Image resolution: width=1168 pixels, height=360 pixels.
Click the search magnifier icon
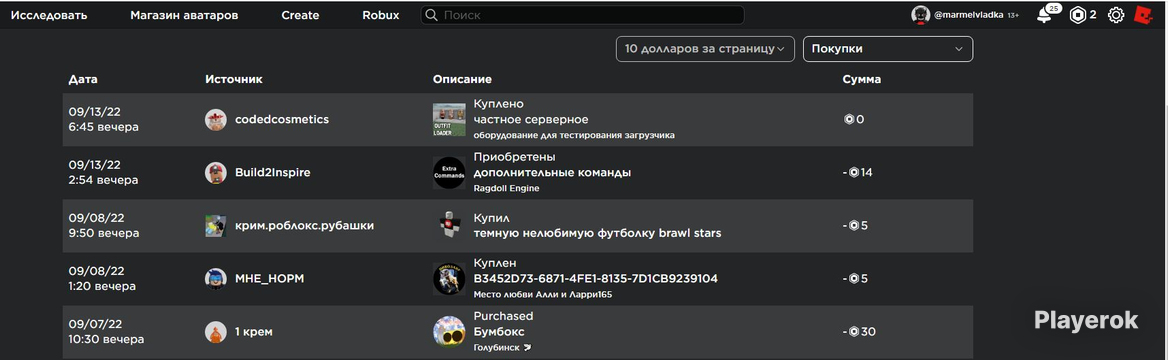pyautogui.click(x=431, y=15)
